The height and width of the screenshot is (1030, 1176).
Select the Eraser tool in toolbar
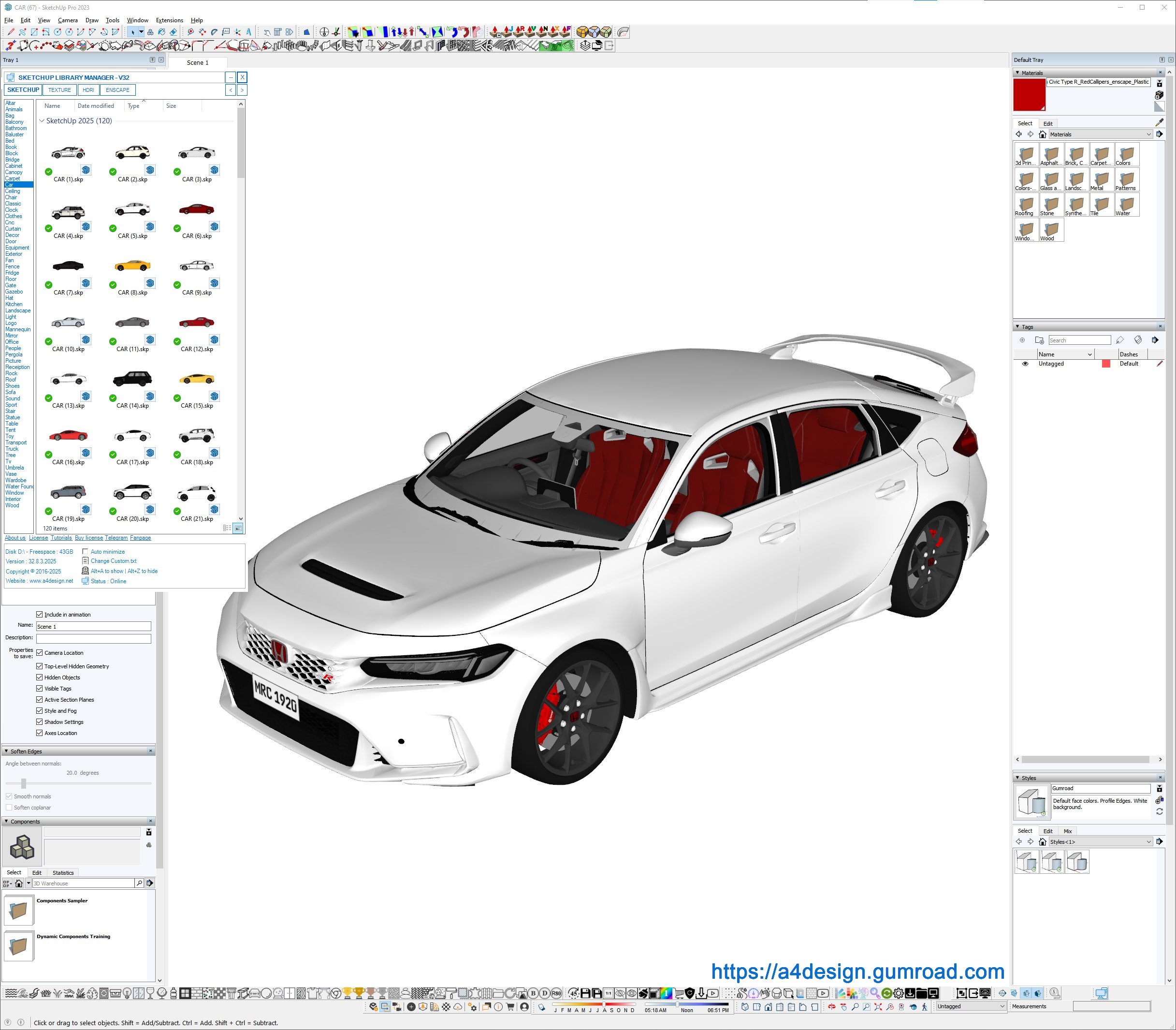coord(173,32)
